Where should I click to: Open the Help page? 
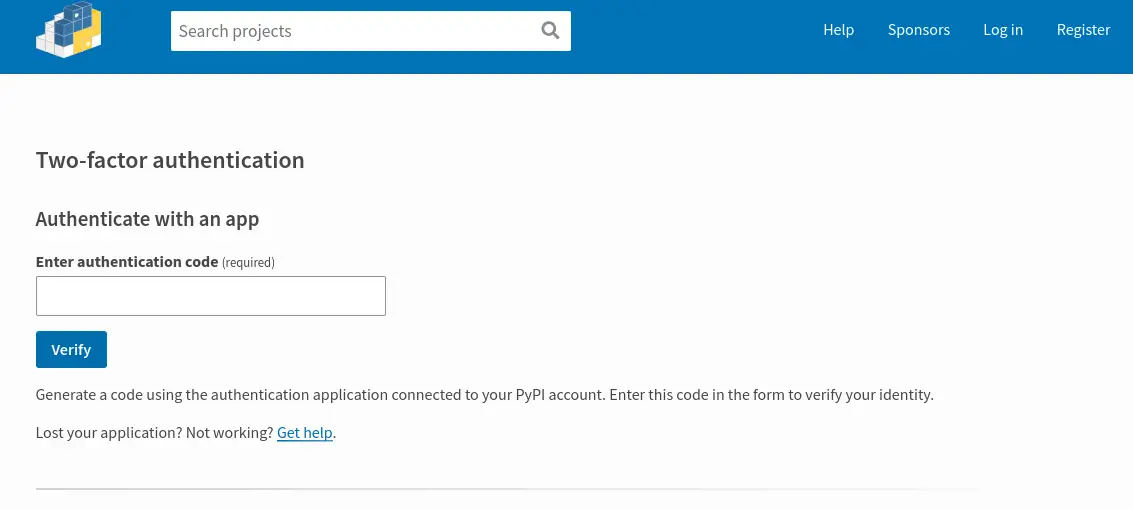click(x=838, y=30)
